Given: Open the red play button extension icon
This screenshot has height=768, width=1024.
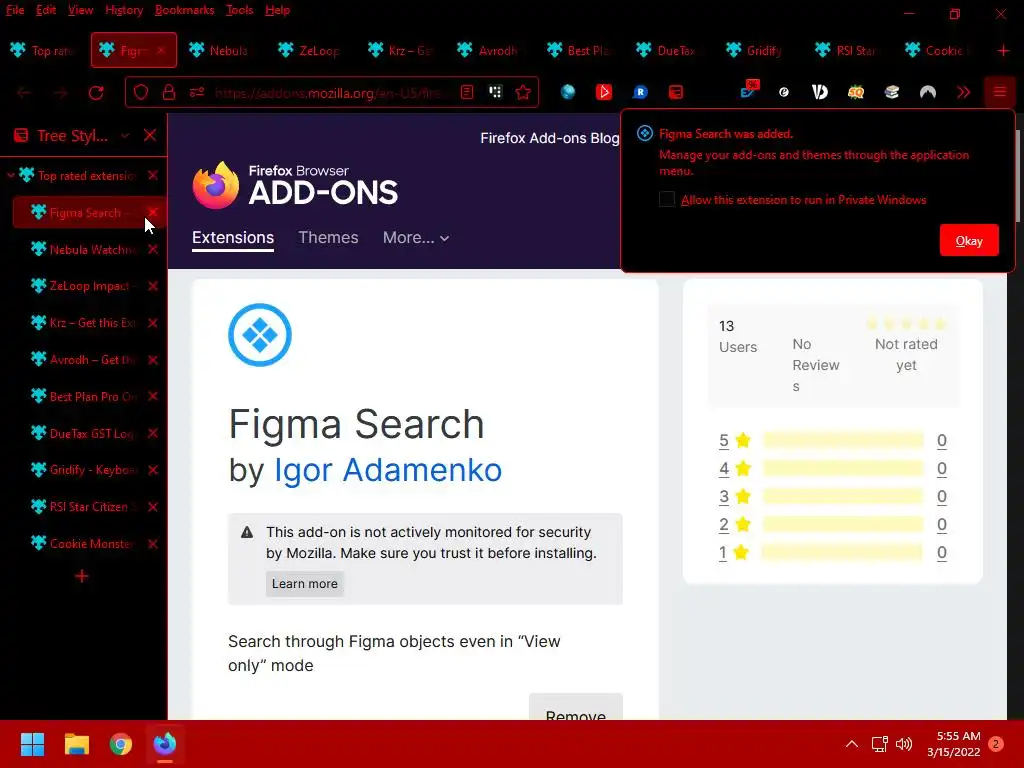Looking at the screenshot, I should (604, 92).
